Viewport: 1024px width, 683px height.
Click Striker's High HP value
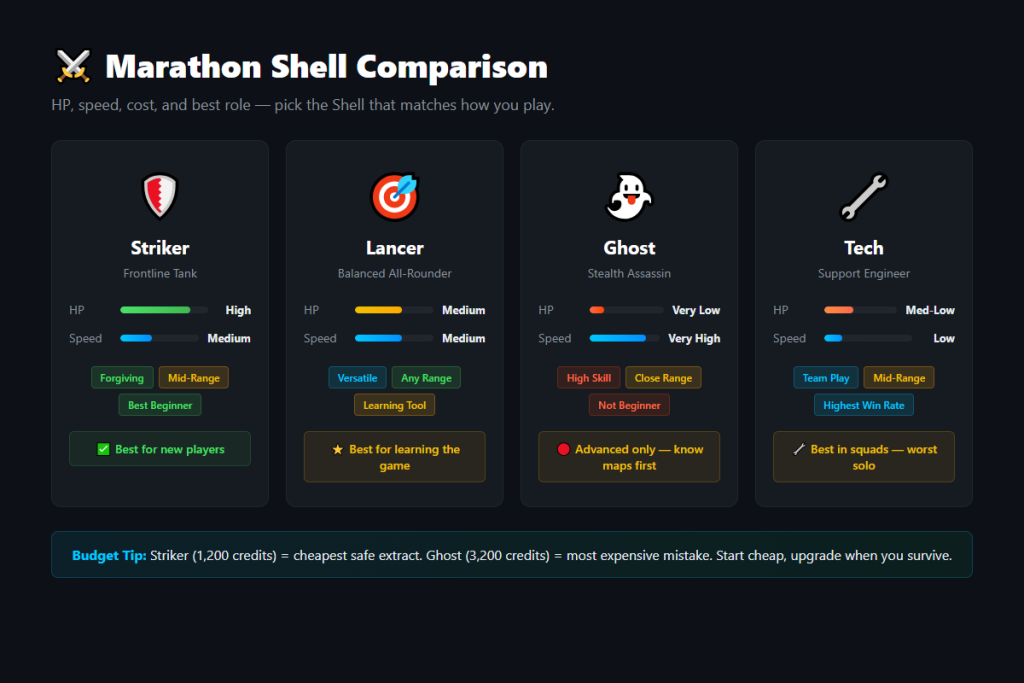tap(238, 310)
